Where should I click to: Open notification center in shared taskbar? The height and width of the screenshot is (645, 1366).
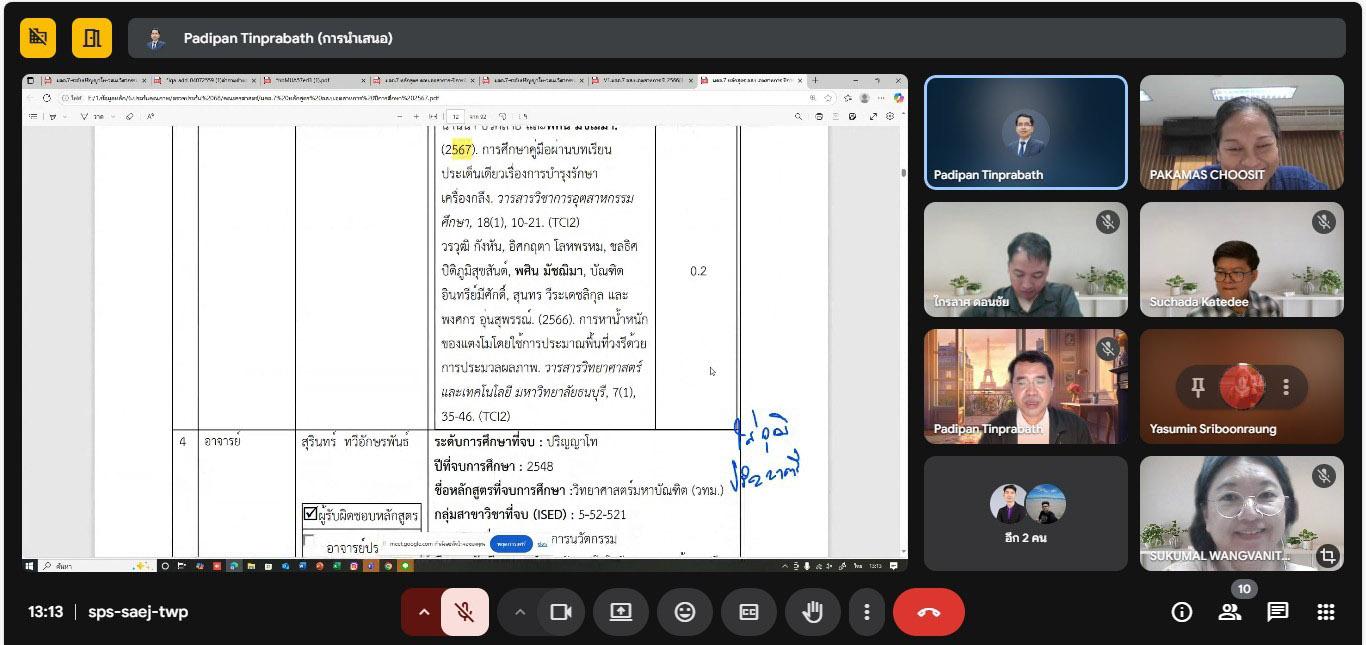pos(895,566)
